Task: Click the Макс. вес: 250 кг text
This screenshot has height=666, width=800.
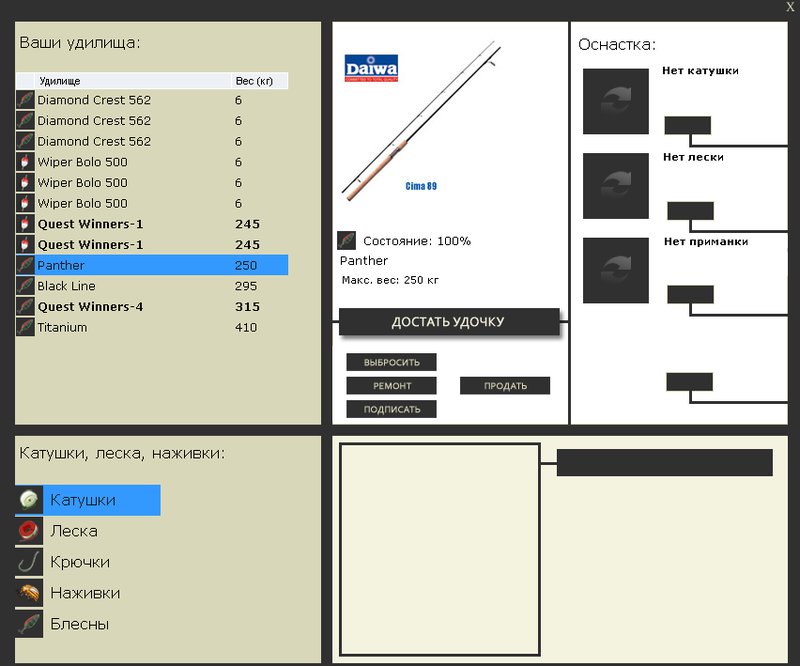Action: (x=390, y=280)
